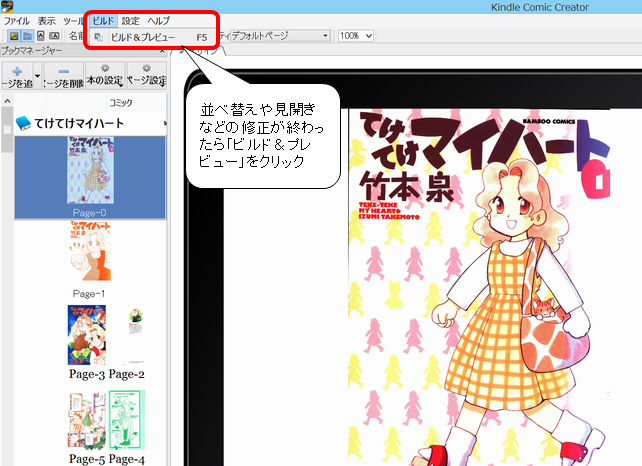The image size is (642, 466).
Task: Select the てけてけマイハート book item
Action: click(90, 123)
